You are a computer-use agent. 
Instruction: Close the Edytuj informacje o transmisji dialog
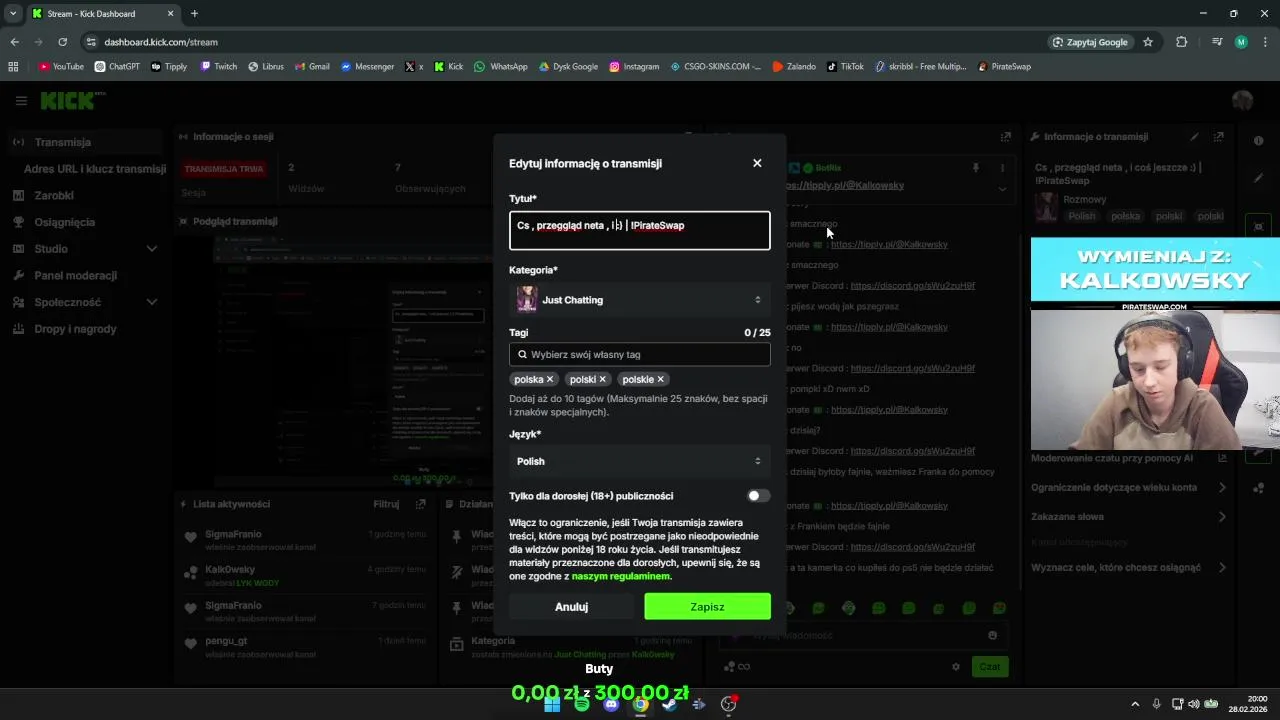tap(757, 163)
